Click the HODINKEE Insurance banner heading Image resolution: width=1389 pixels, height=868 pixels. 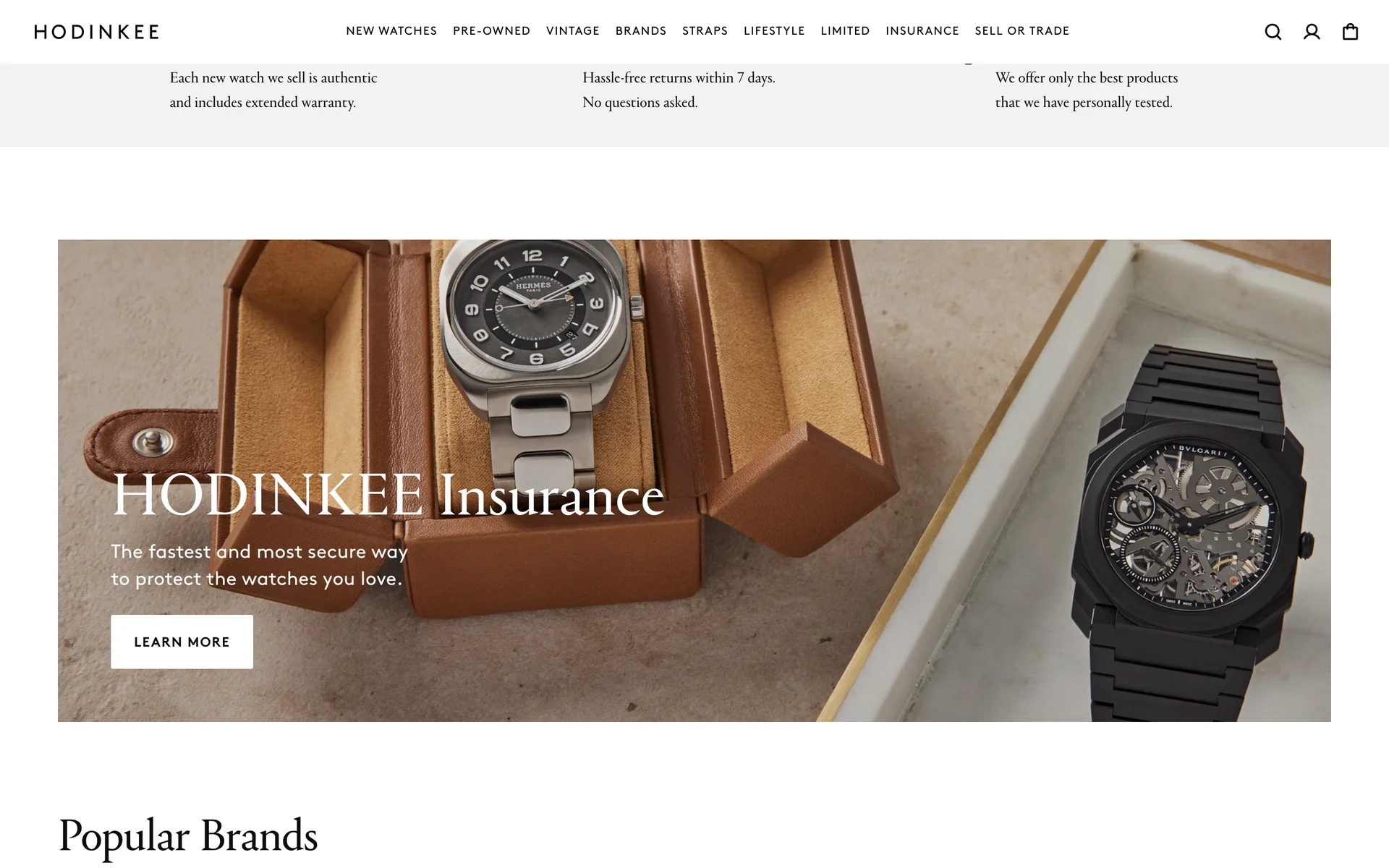point(388,495)
